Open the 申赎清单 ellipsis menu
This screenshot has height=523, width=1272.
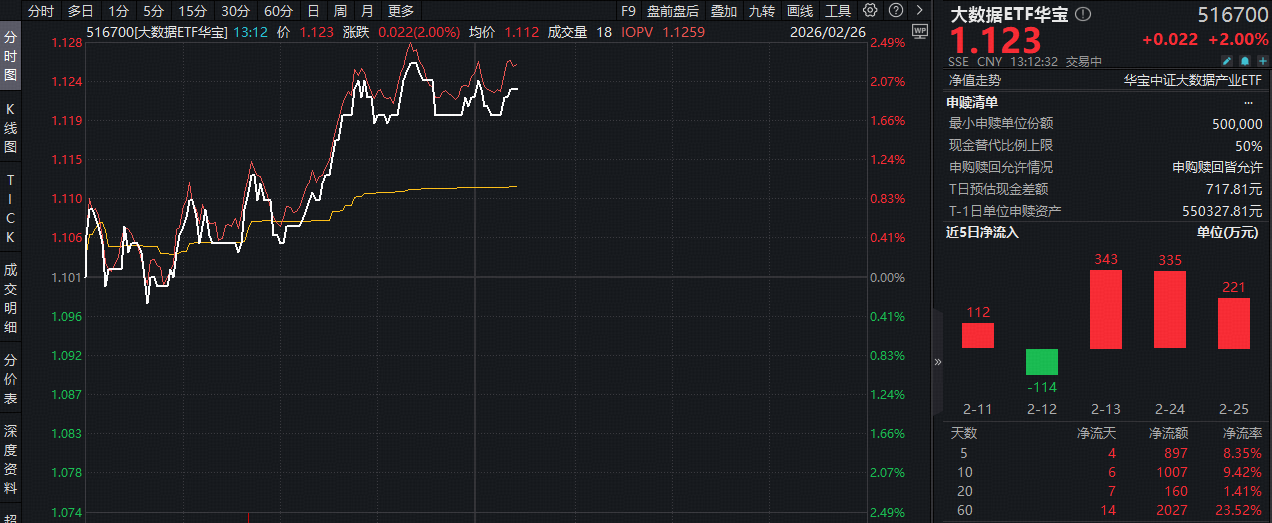tap(1248, 102)
